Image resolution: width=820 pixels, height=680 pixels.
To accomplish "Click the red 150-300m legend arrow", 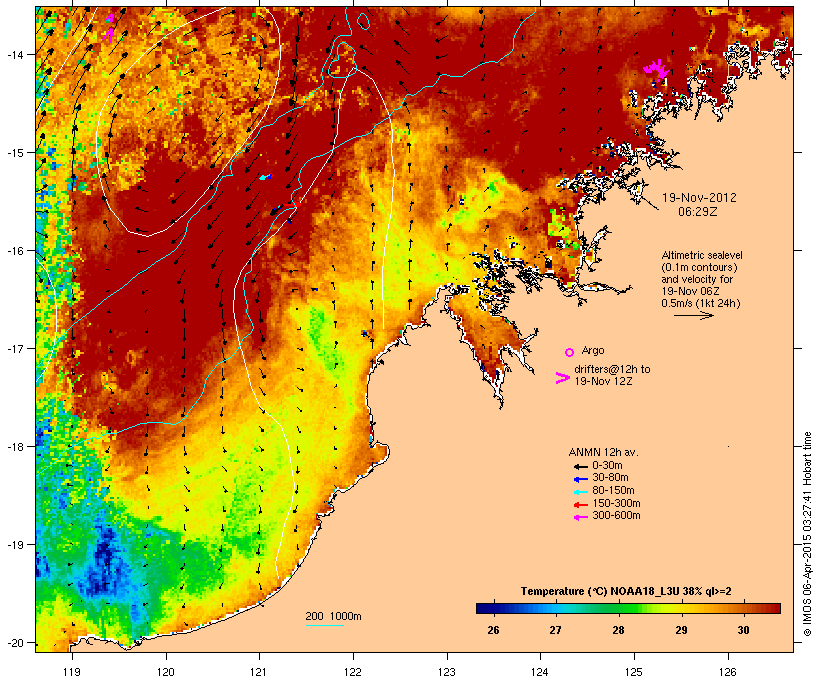I will [580, 505].
